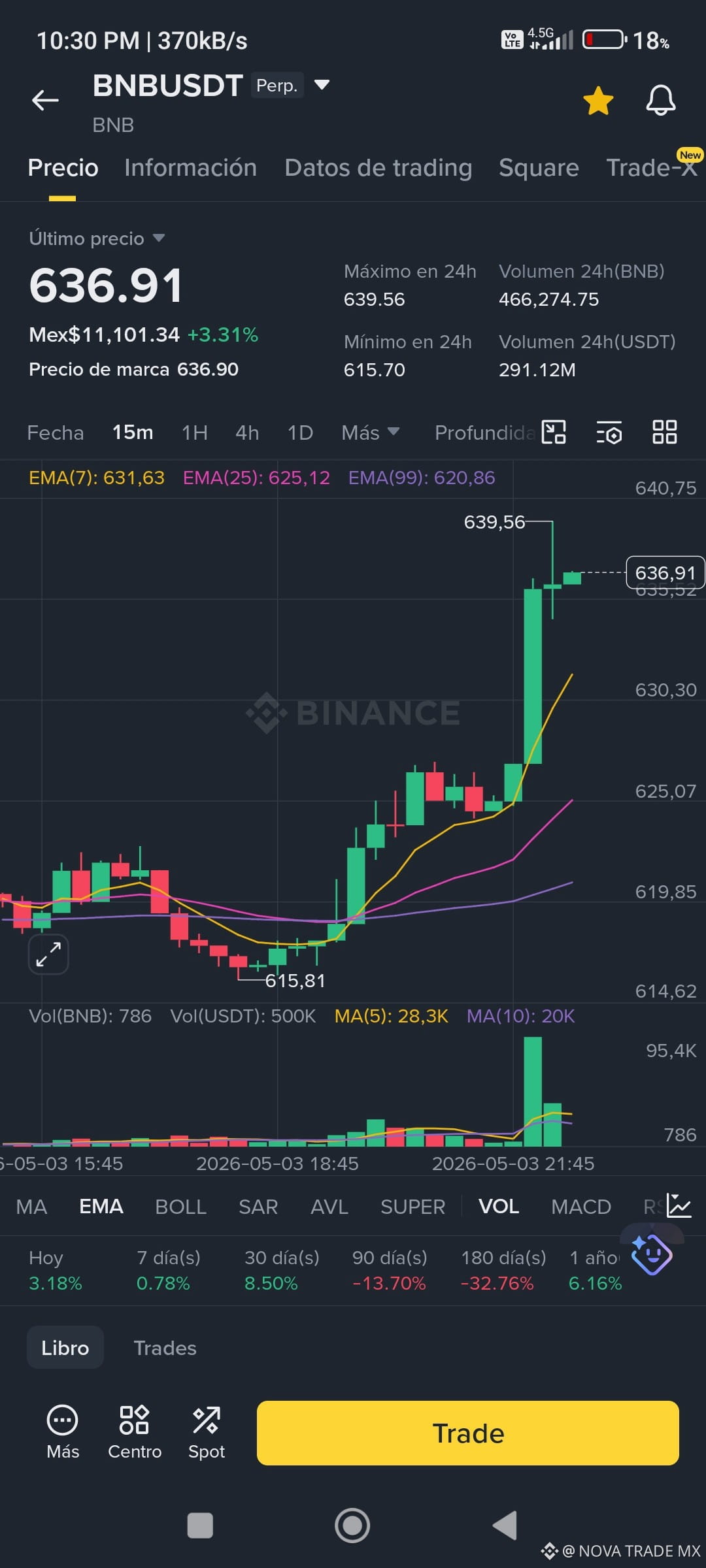Open indicator chart settings icon
706x1568 pixels.
coord(679,1206)
